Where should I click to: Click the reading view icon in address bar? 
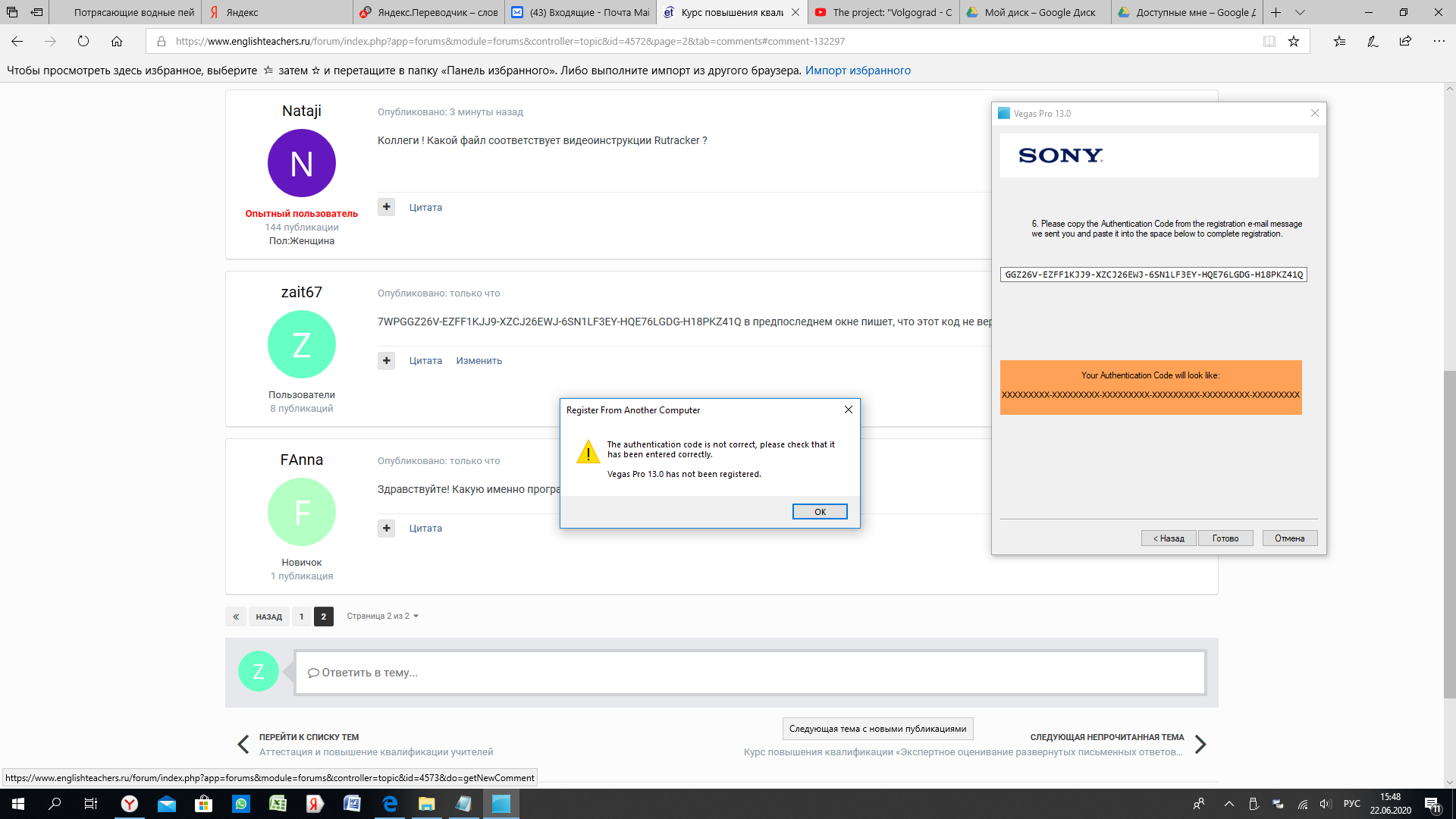tap(1269, 41)
